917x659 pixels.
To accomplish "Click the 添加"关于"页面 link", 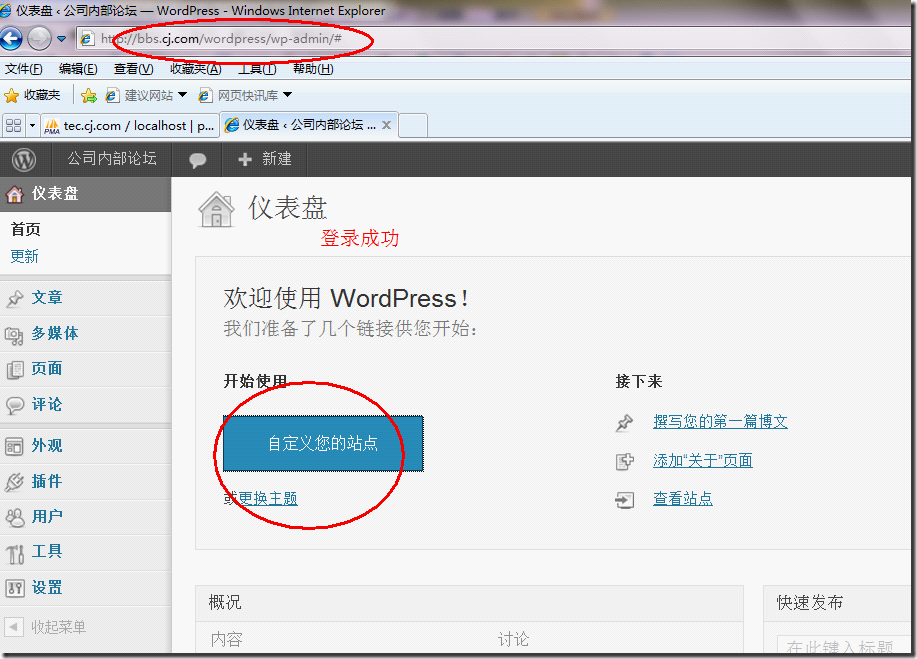I will click(x=702, y=461).
